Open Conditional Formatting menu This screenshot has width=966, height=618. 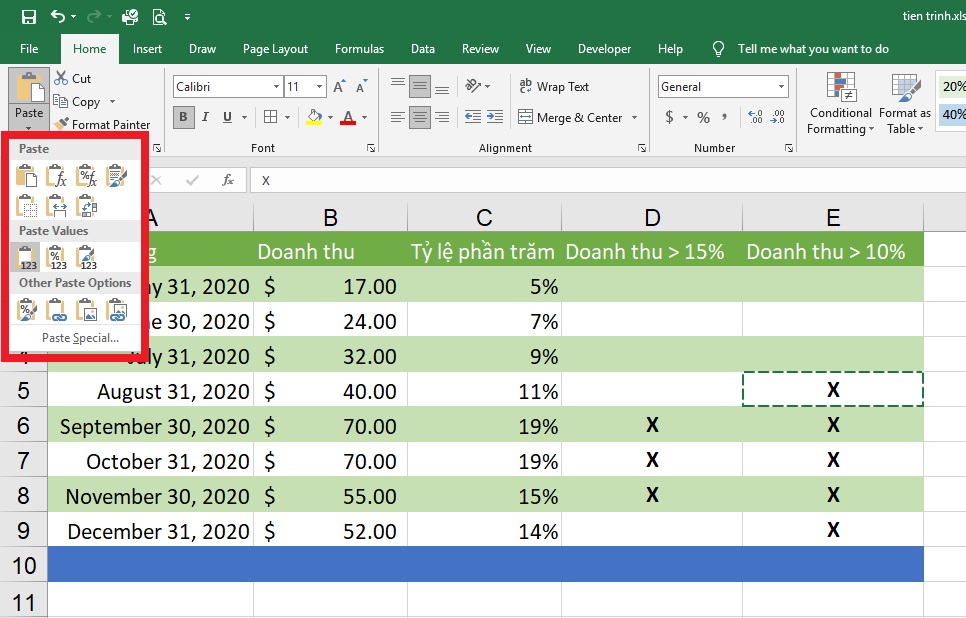pos(840,102)
